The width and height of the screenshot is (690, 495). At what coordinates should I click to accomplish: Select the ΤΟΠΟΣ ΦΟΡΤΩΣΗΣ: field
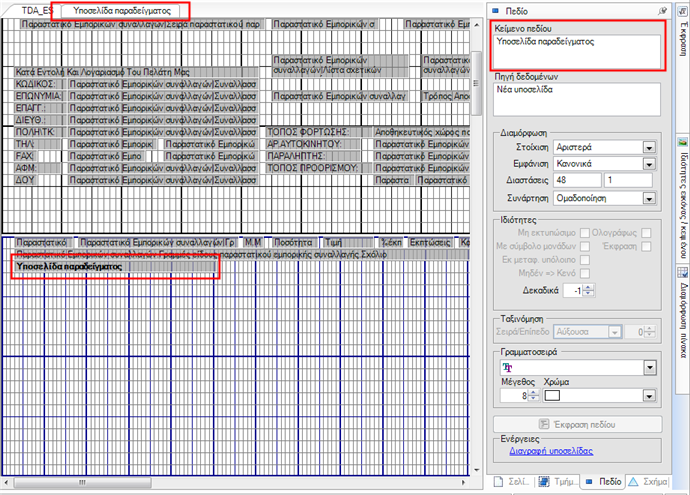click(319, 132)
